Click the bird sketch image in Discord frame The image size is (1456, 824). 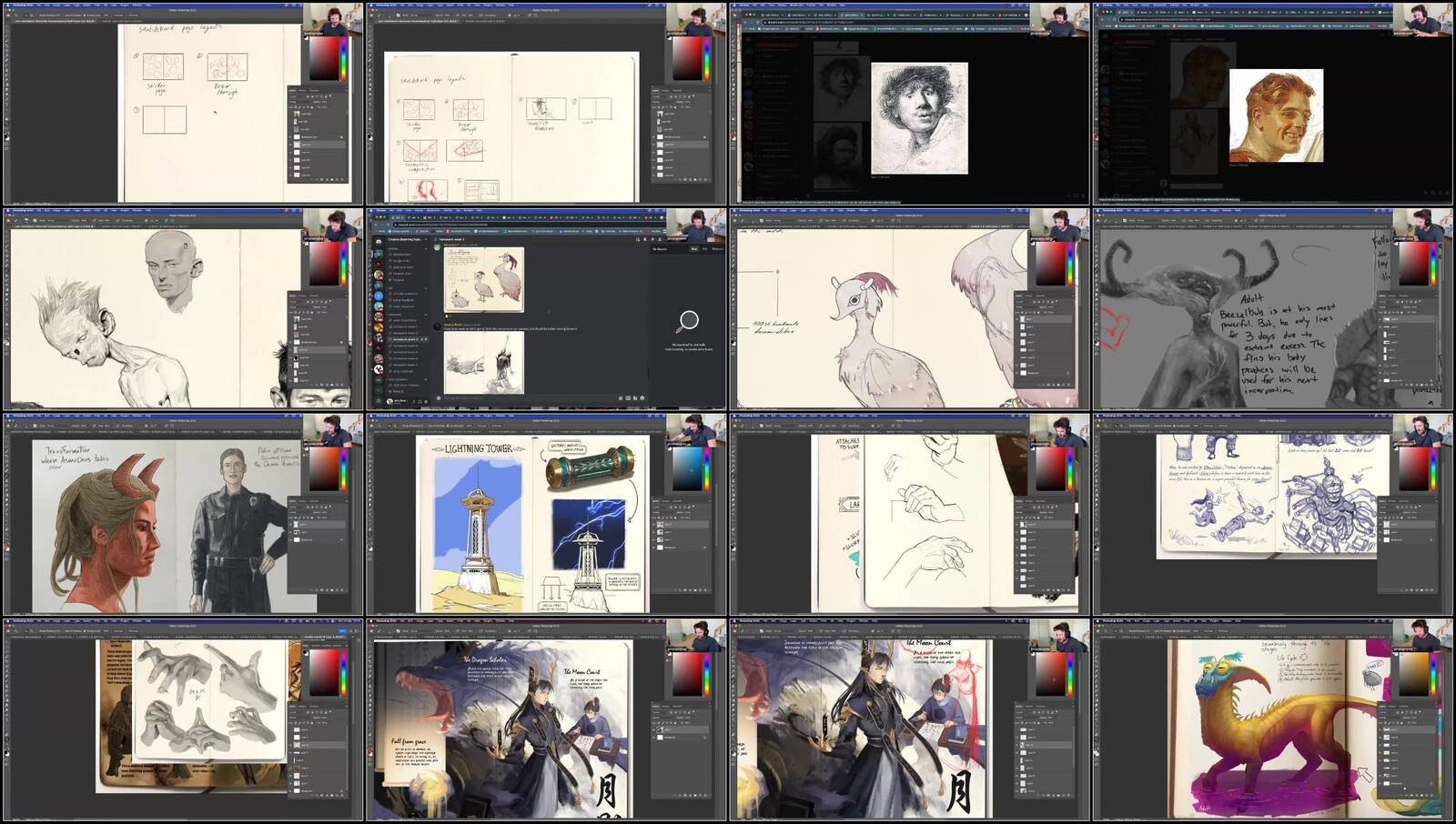(484, 280)
